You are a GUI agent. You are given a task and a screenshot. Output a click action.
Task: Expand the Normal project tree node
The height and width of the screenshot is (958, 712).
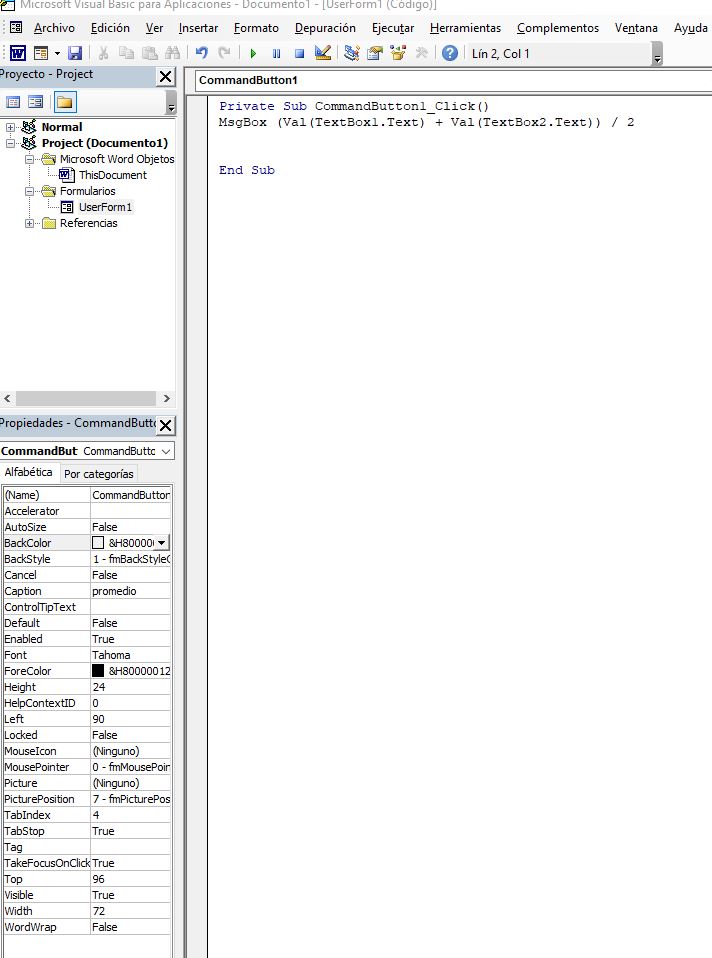(10, 127)
